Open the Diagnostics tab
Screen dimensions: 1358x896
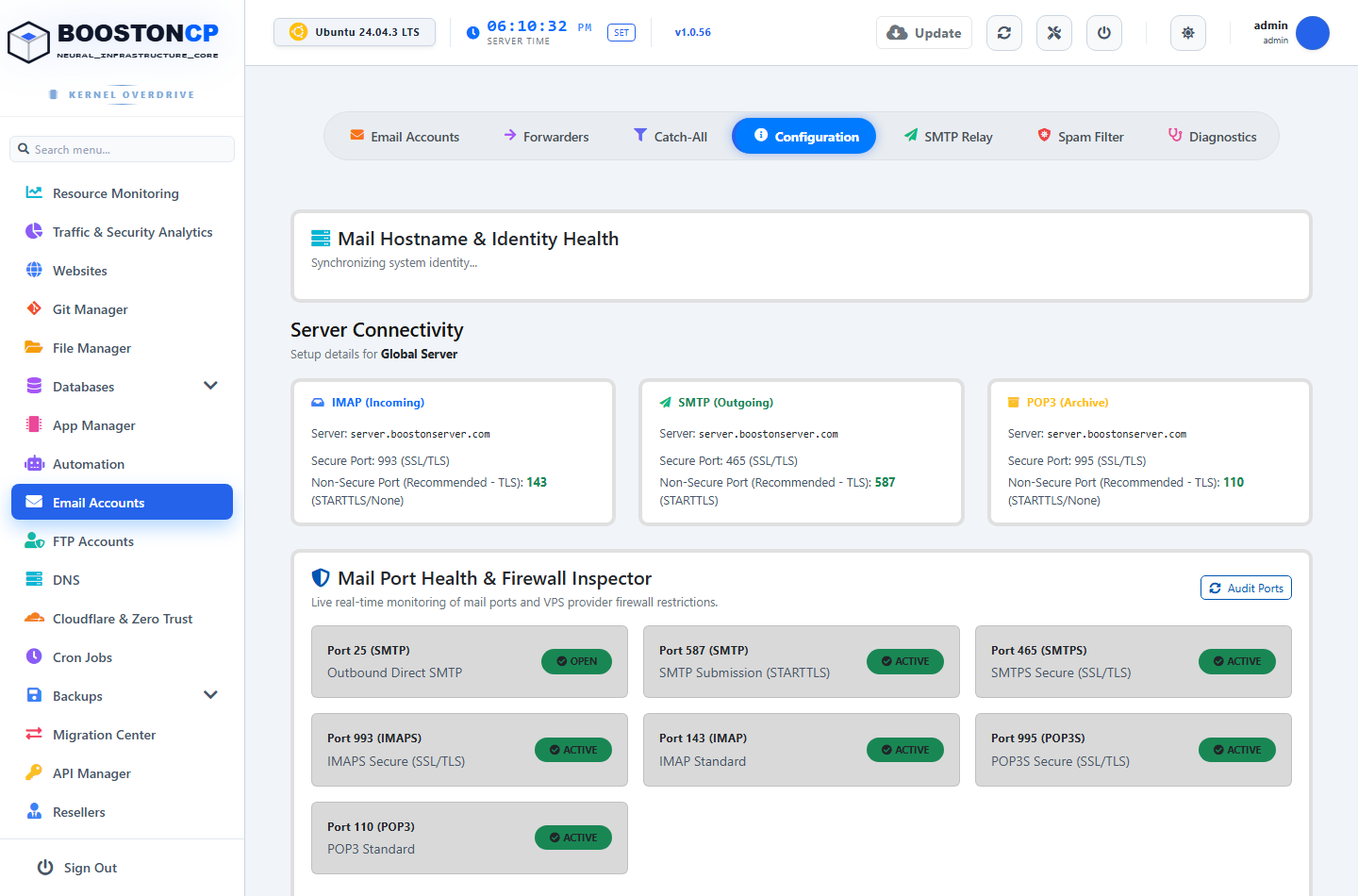[1212, 137]
